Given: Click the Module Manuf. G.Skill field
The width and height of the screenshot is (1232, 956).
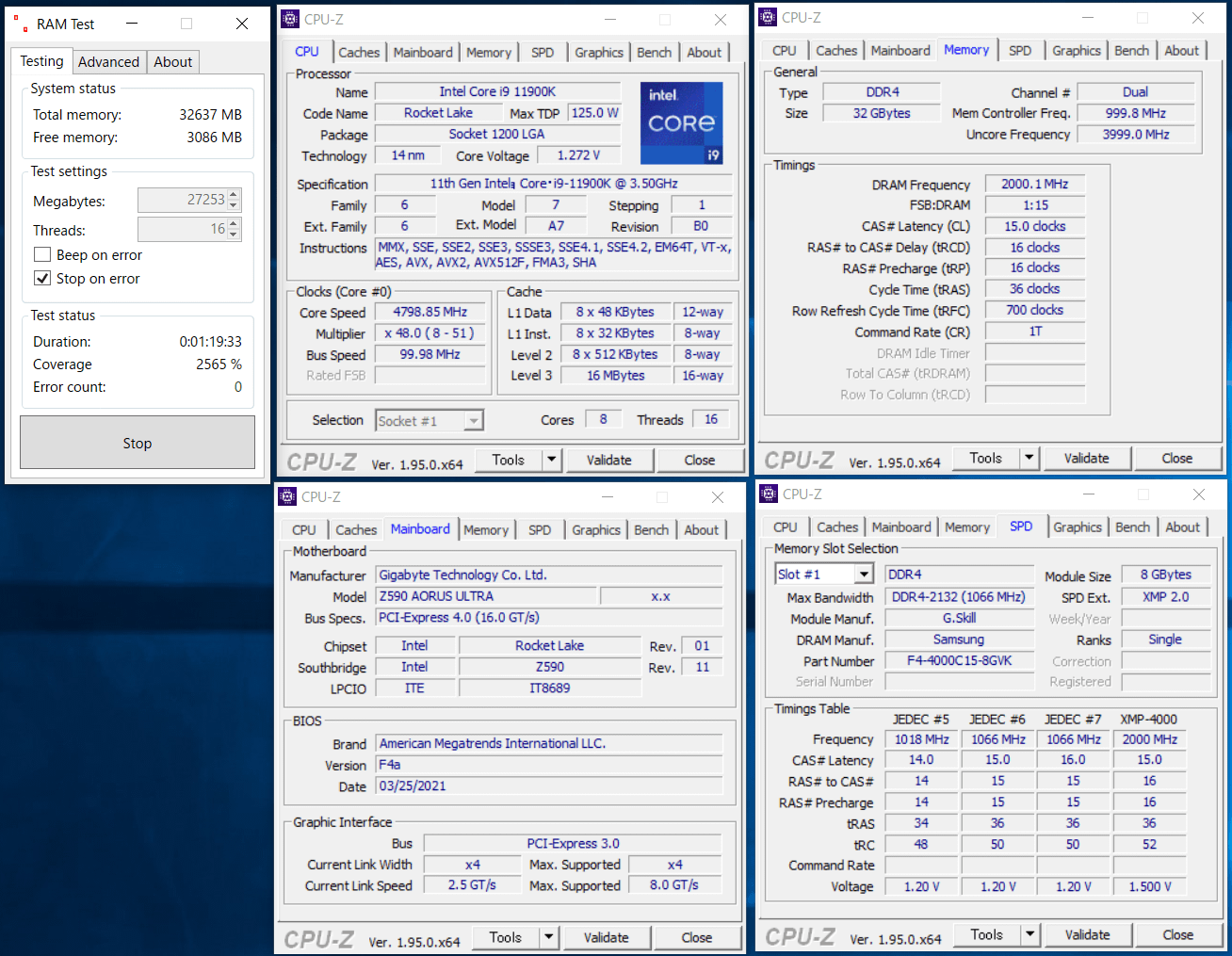Looking at the screenshot, I should [x=960, y=618].
